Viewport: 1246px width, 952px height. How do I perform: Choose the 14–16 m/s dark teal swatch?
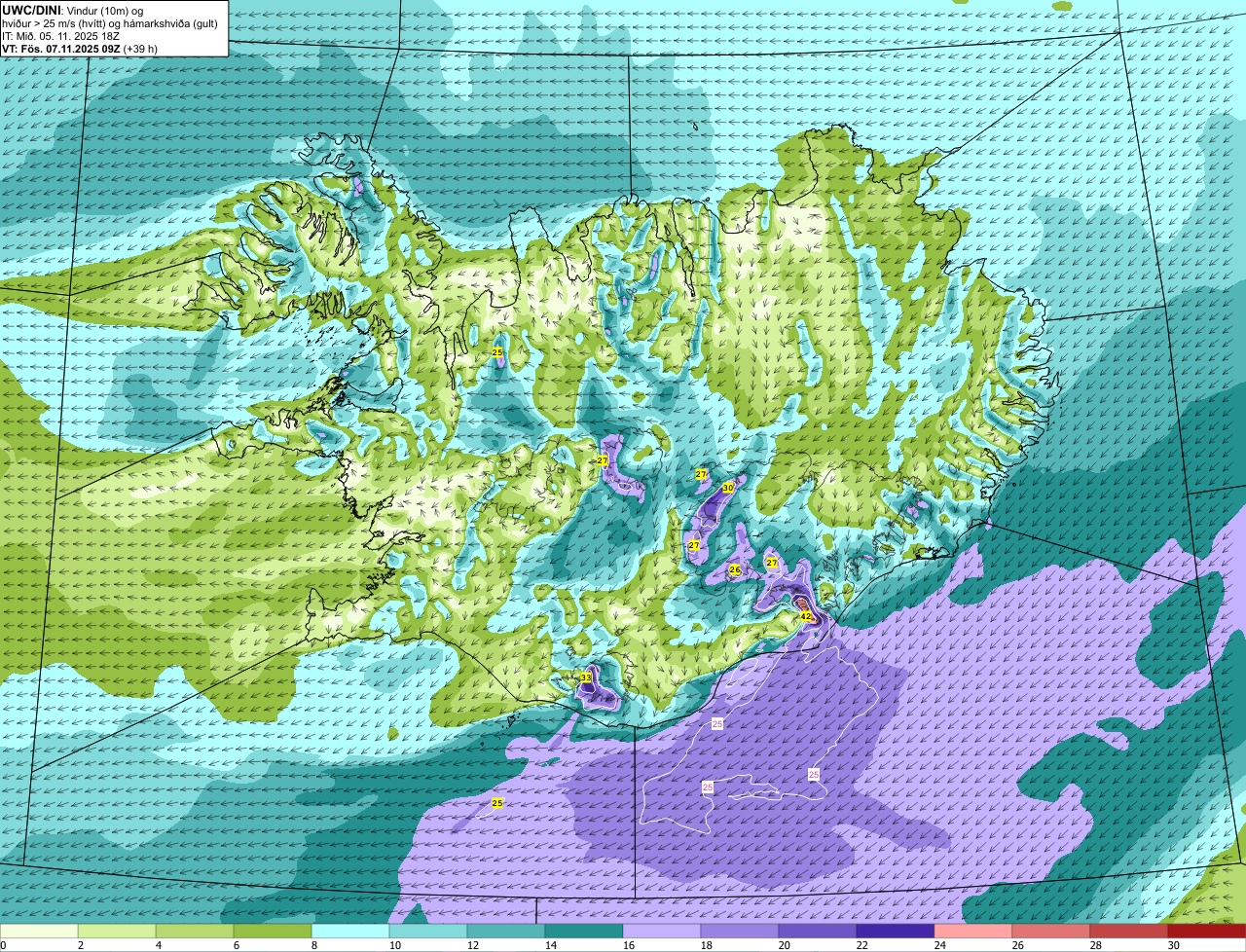pyautogui.click(x=584, y=932)
